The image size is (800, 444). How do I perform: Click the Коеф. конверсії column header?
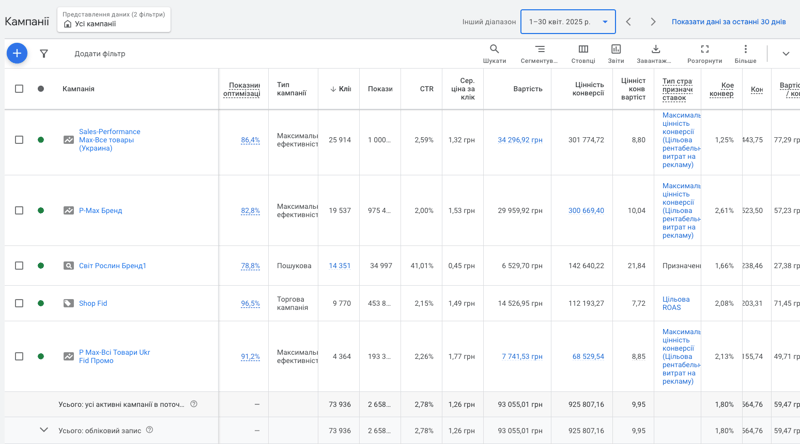[721, 89]
